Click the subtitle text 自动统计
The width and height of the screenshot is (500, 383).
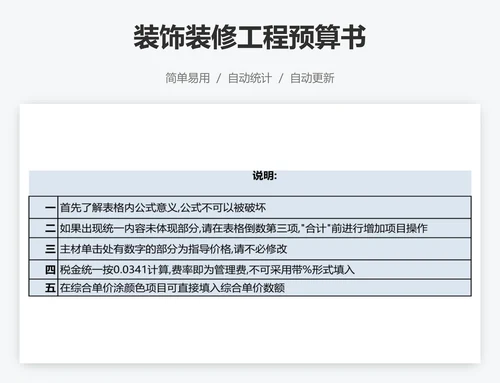click(x=250, y=78)
